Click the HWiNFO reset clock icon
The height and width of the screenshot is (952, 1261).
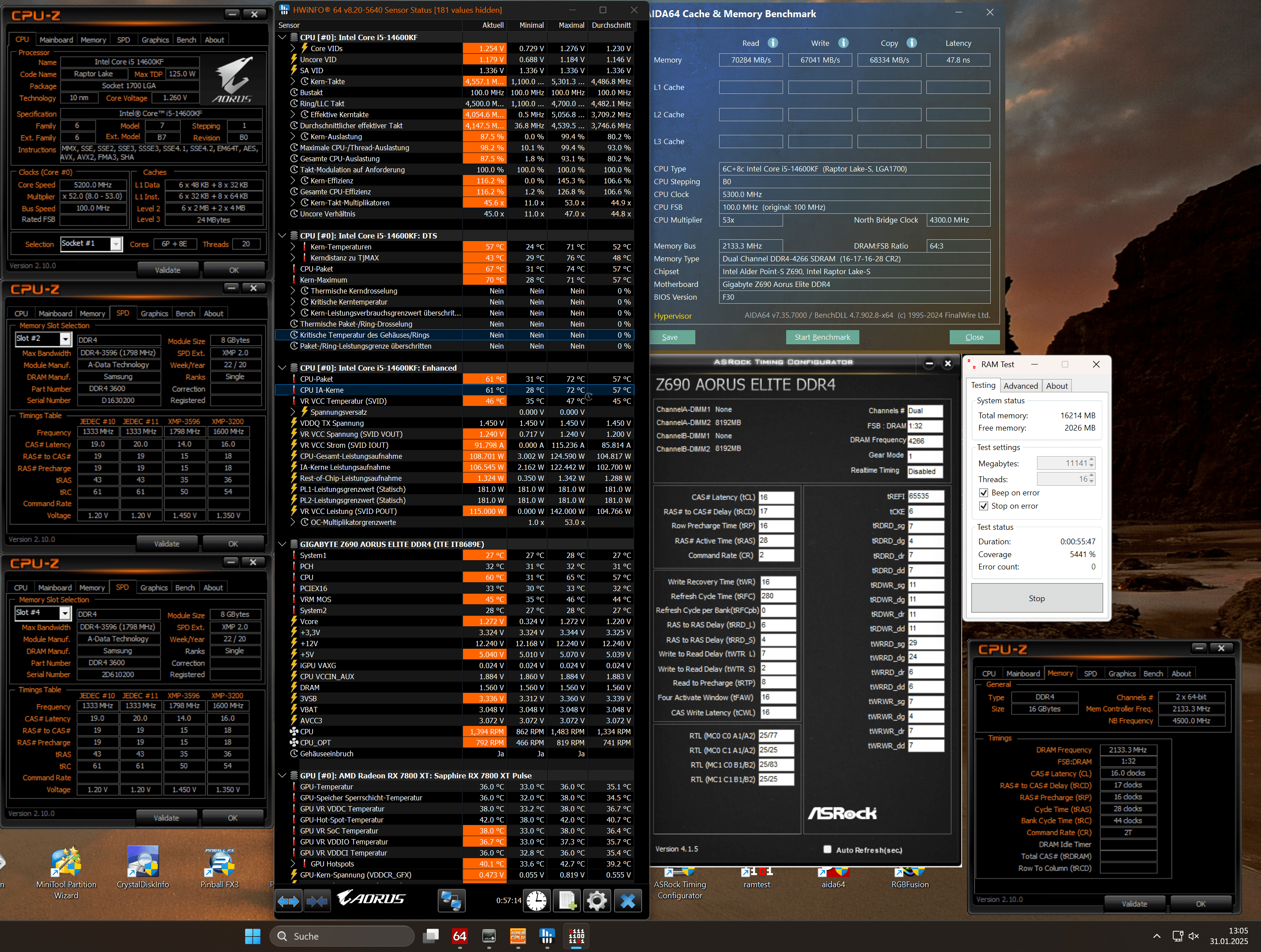point(537,901)
